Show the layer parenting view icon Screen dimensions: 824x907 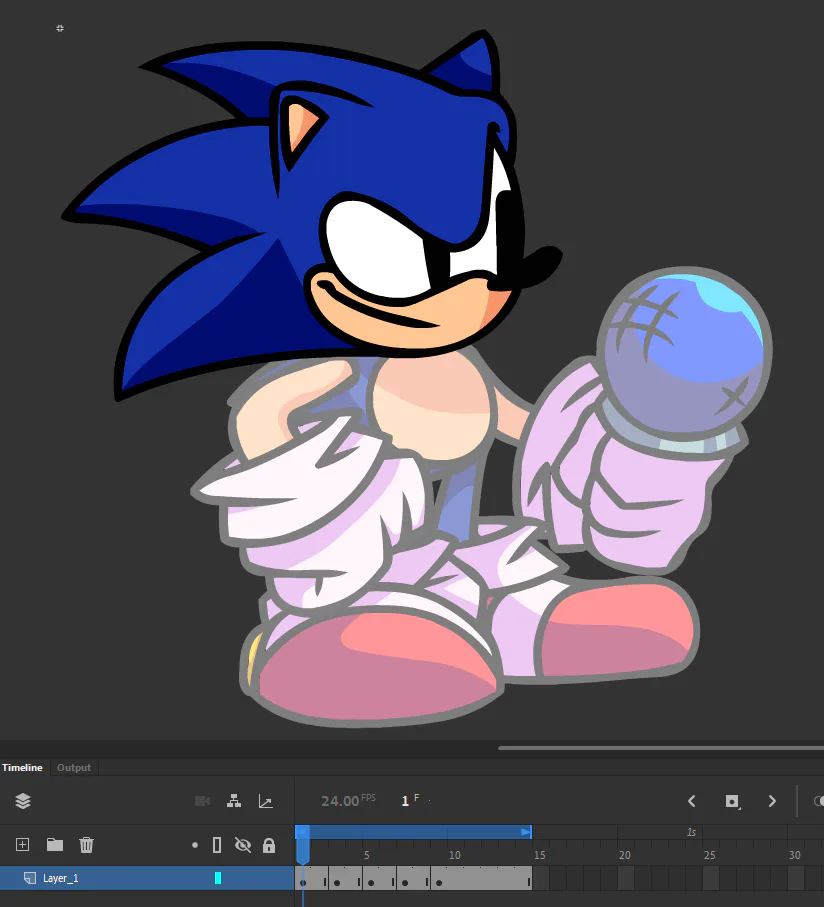234,801
